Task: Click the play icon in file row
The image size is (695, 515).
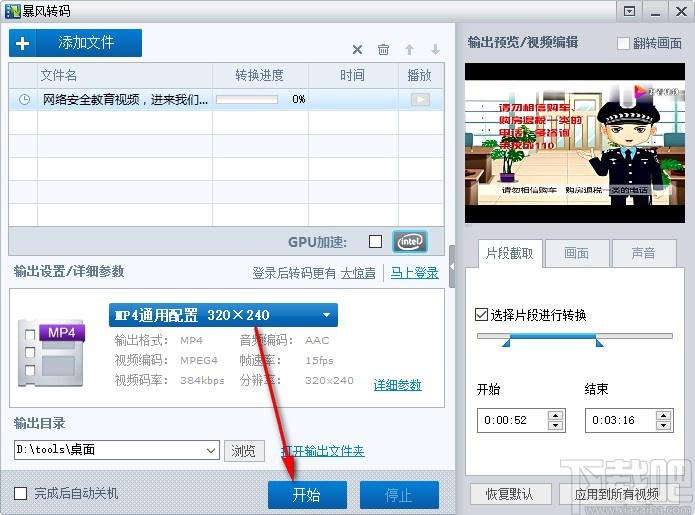Action: coord(420,100)
